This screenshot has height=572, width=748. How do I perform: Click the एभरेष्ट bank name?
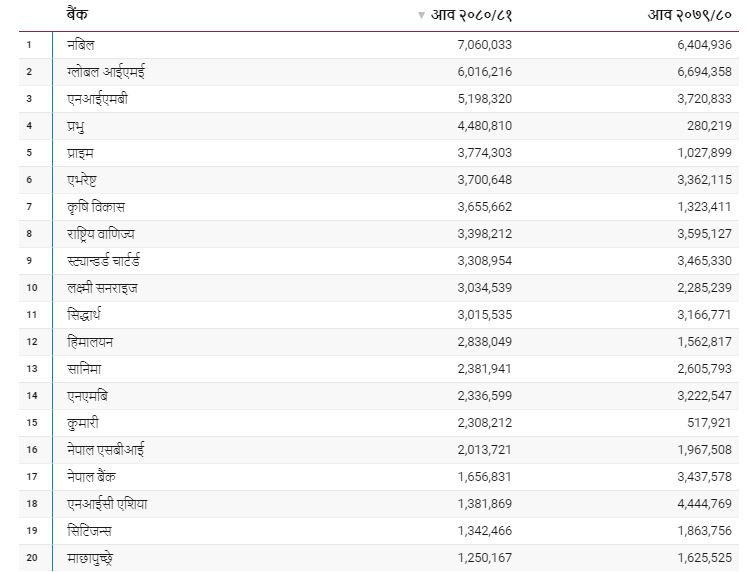(82, 180)
